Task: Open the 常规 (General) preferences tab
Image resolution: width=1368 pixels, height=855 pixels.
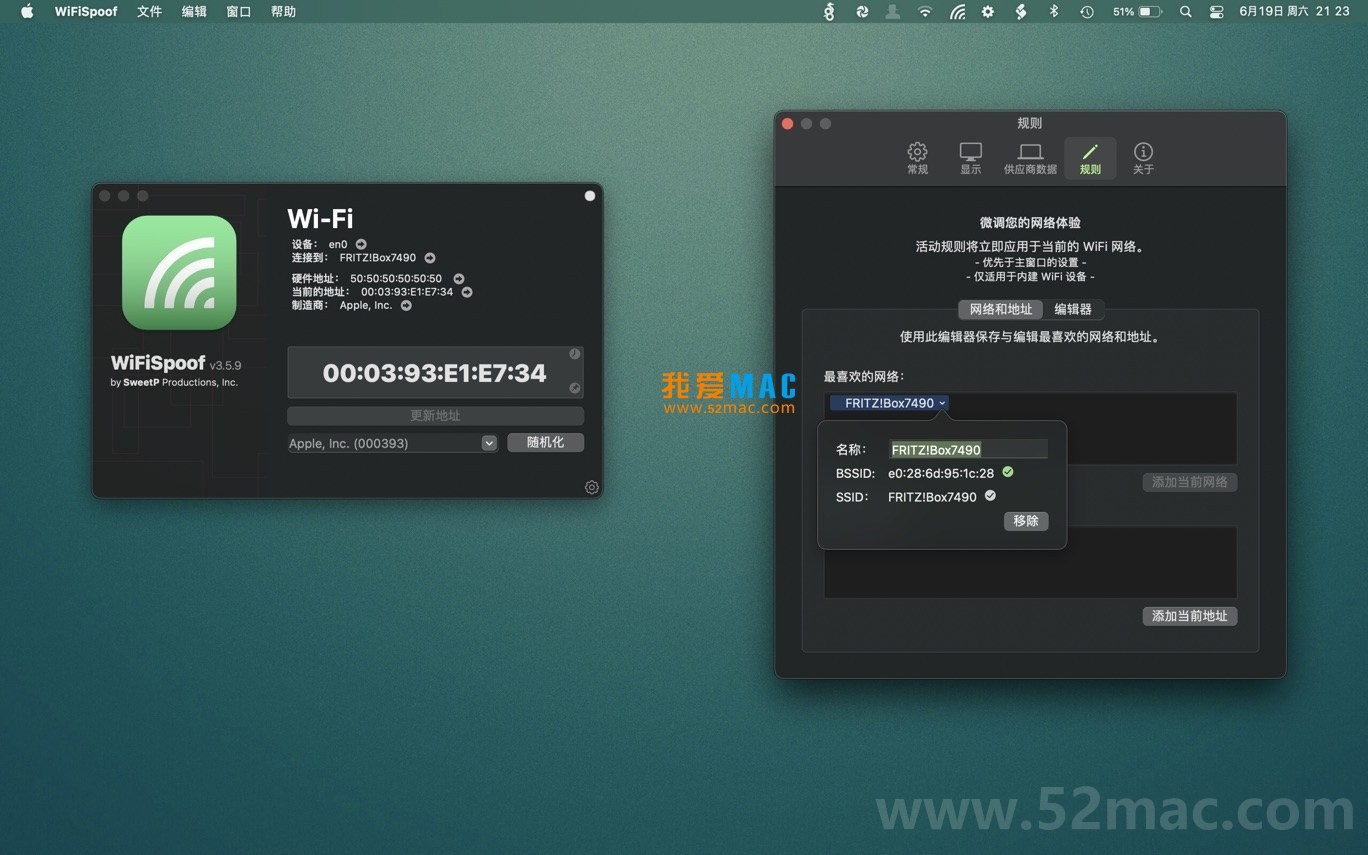Action: click(x=917, y=158)
